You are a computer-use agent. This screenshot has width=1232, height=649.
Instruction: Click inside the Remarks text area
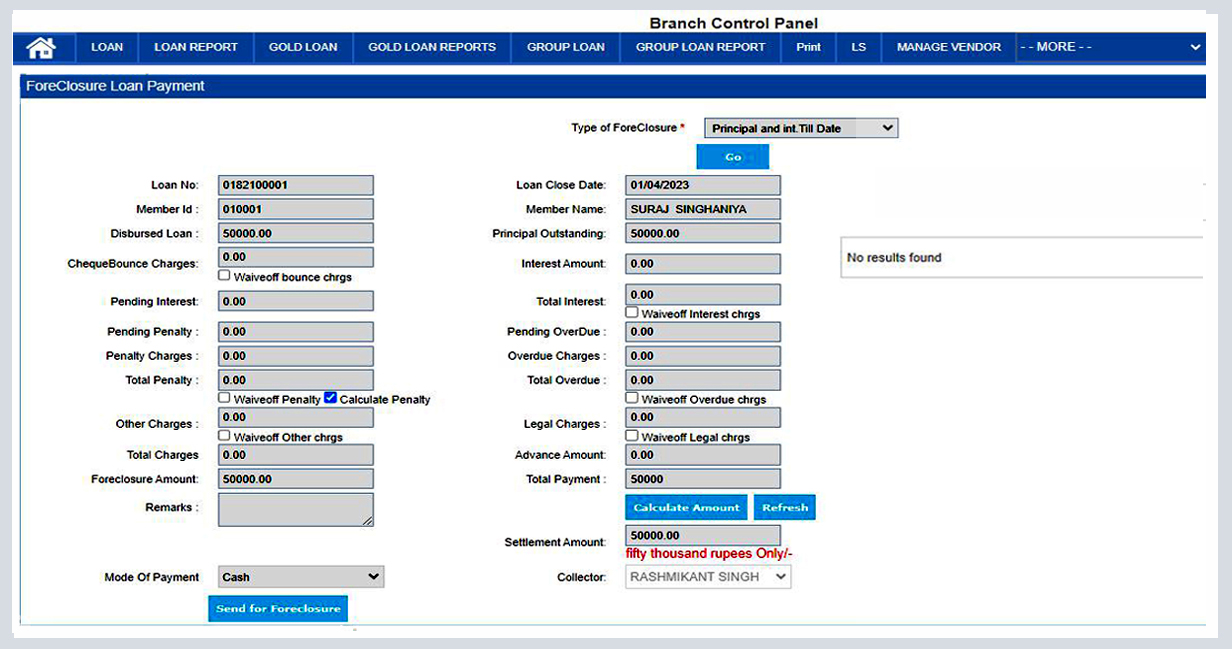click(294, 510)
